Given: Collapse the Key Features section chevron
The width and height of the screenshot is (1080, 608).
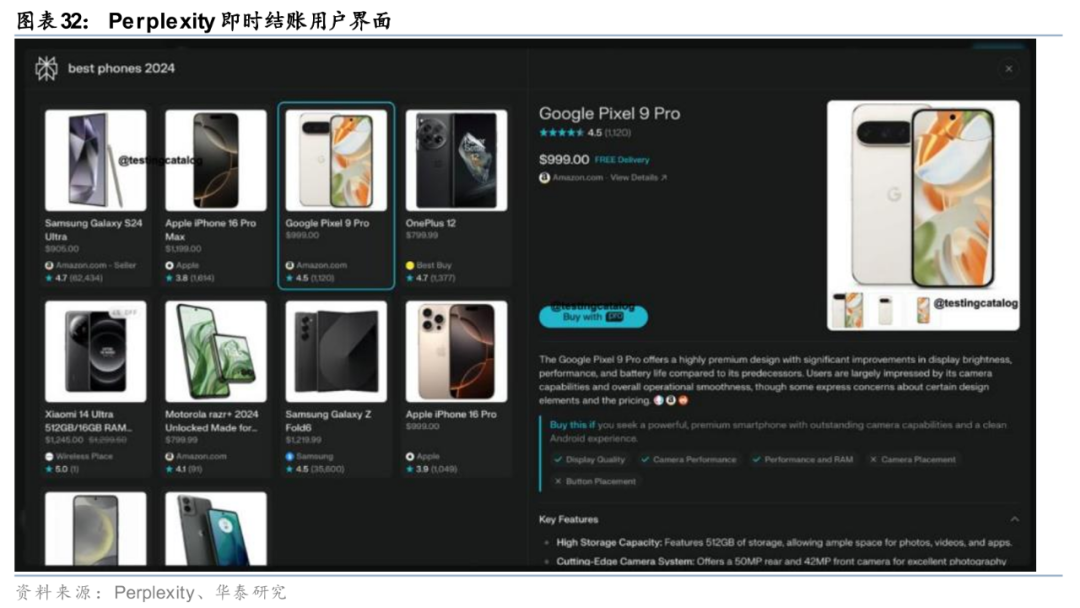Looking at the screenshot, I should point(1014,519).
